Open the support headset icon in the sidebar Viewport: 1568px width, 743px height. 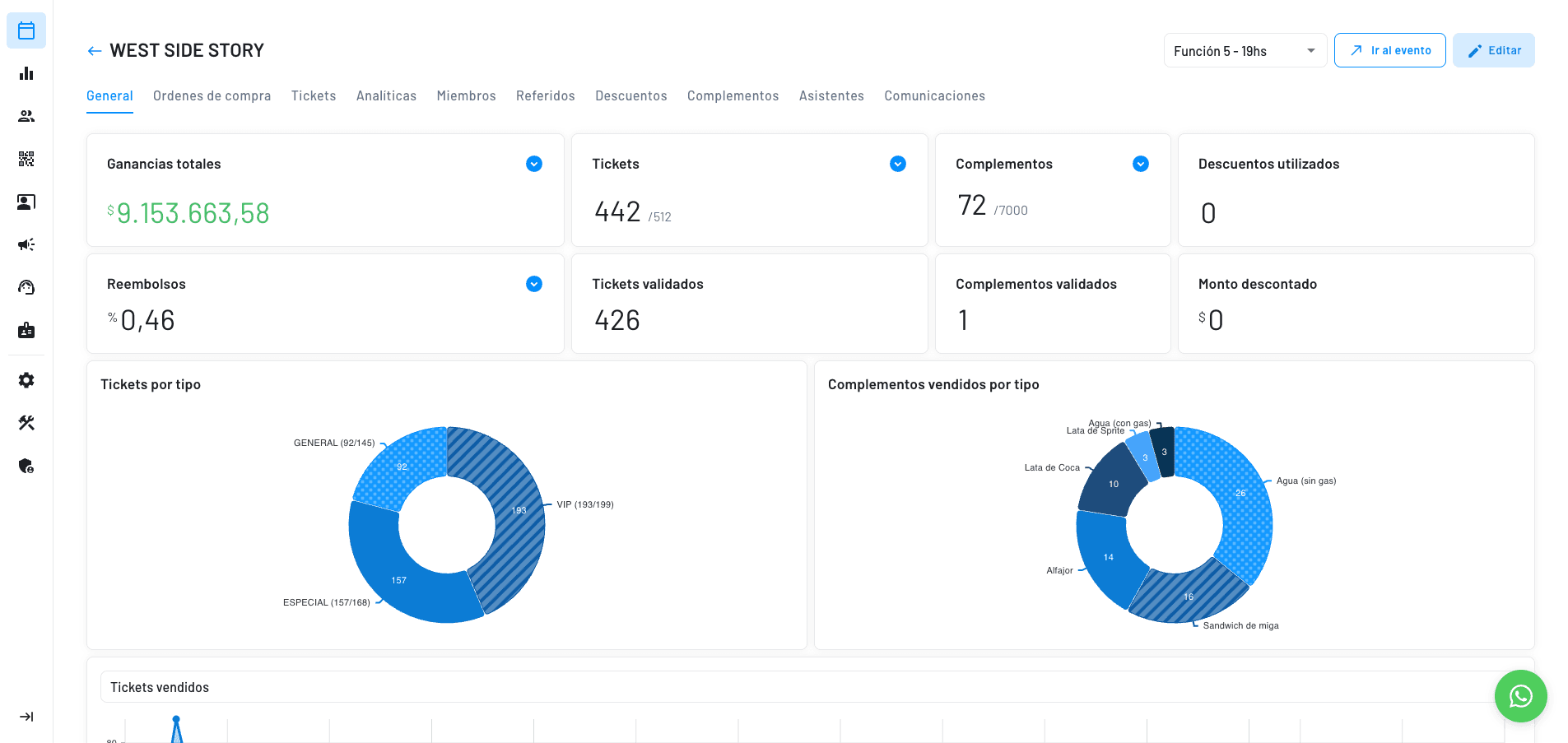pyautogui.click(x=26, y=287)
